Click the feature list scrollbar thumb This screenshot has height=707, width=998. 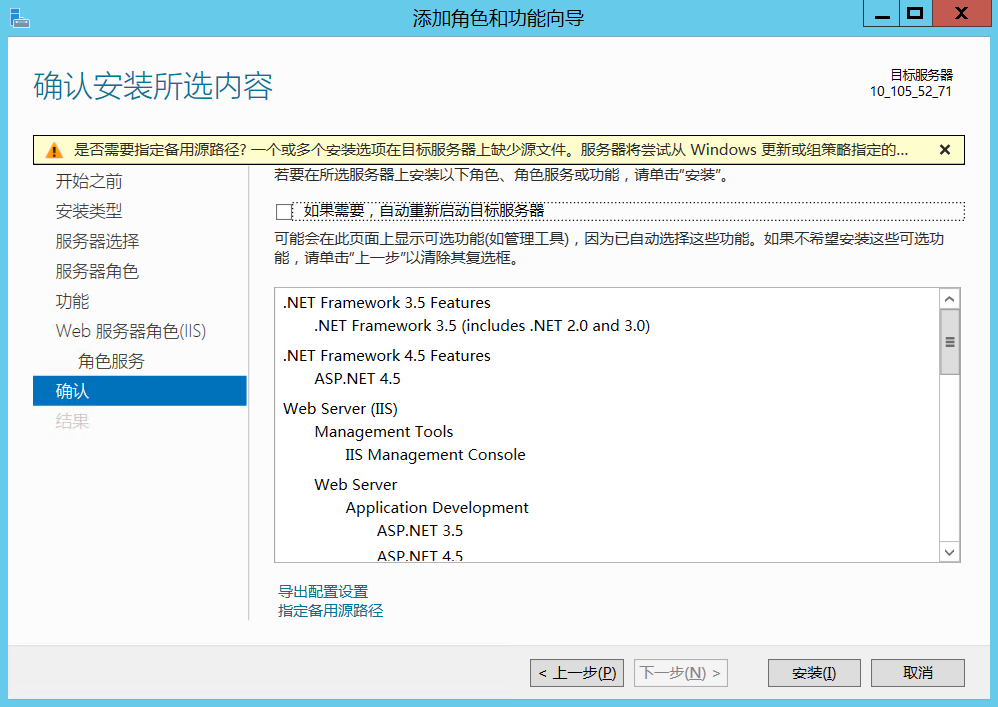coord(950,342)
